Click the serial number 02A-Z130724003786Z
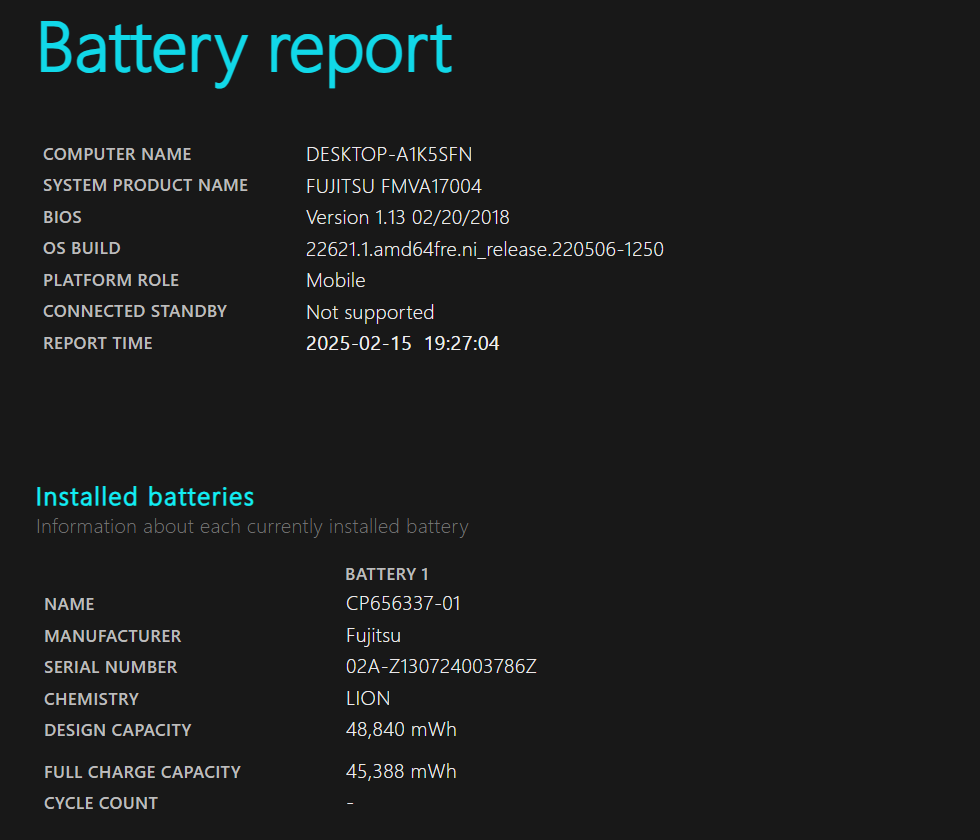Viewport: 980px width, 840px height. tap(441, 667)
